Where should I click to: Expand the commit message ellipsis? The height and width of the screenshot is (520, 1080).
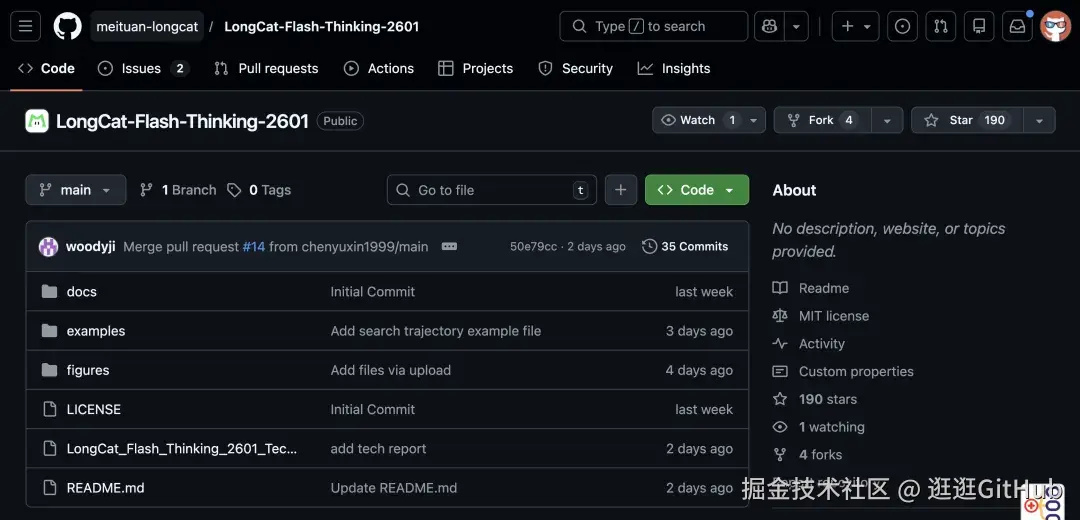[x=449, y=247]
